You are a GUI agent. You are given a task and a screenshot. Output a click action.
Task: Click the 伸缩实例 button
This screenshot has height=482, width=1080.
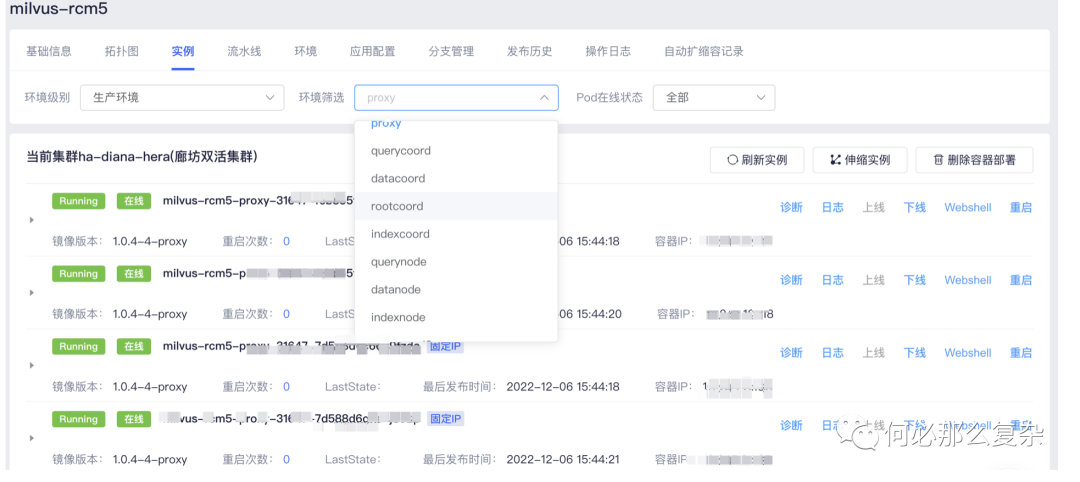(860, 160)
